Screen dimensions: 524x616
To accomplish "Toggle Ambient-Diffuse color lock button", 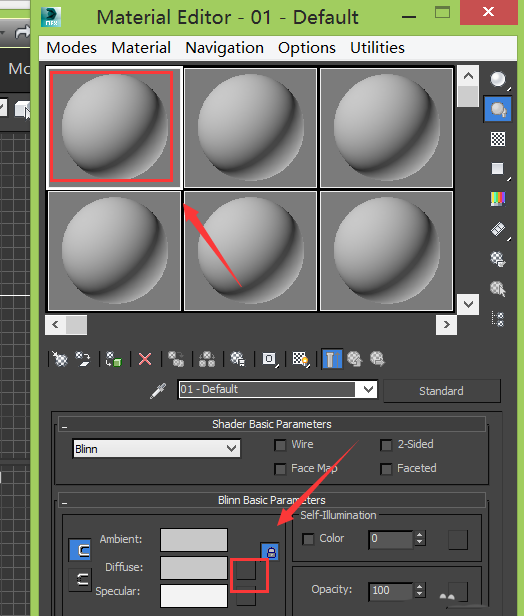I will point(80,549).
